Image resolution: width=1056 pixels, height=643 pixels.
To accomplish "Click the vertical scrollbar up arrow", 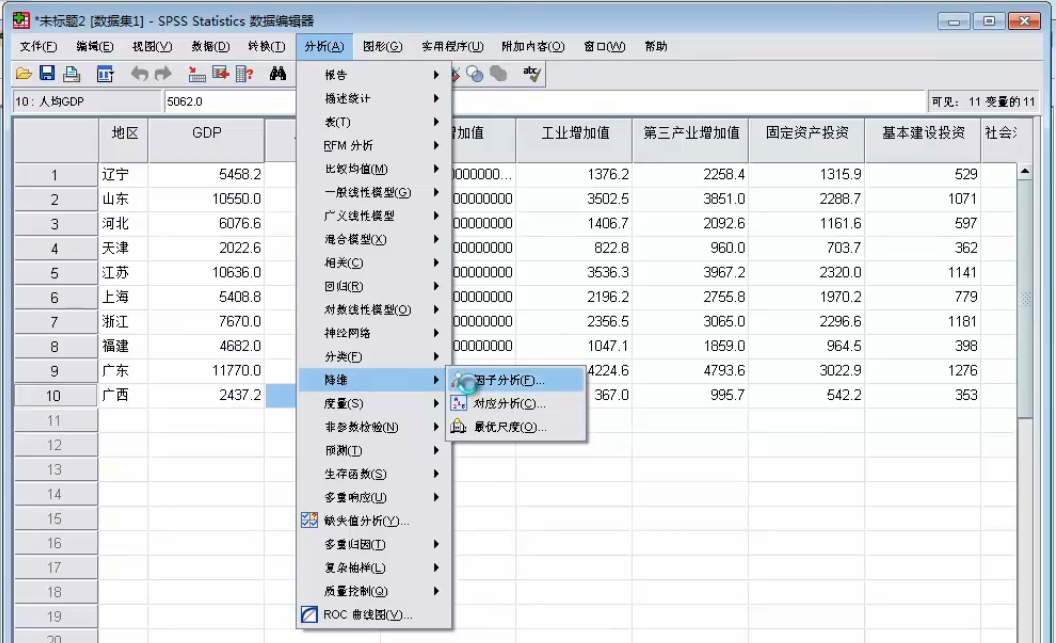I will (1024, 172).
